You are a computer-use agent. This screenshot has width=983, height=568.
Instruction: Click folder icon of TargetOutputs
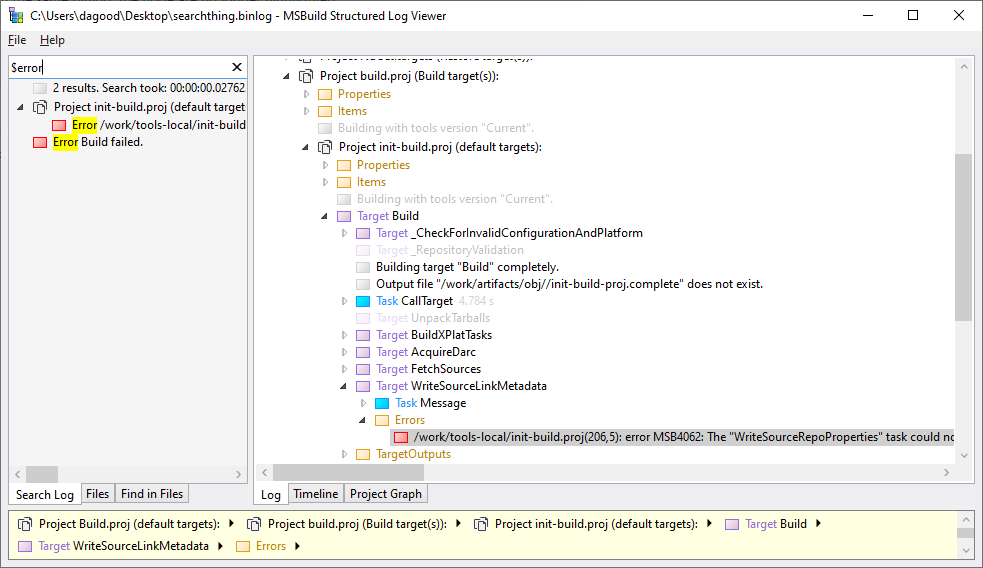(x=363, y=454)
